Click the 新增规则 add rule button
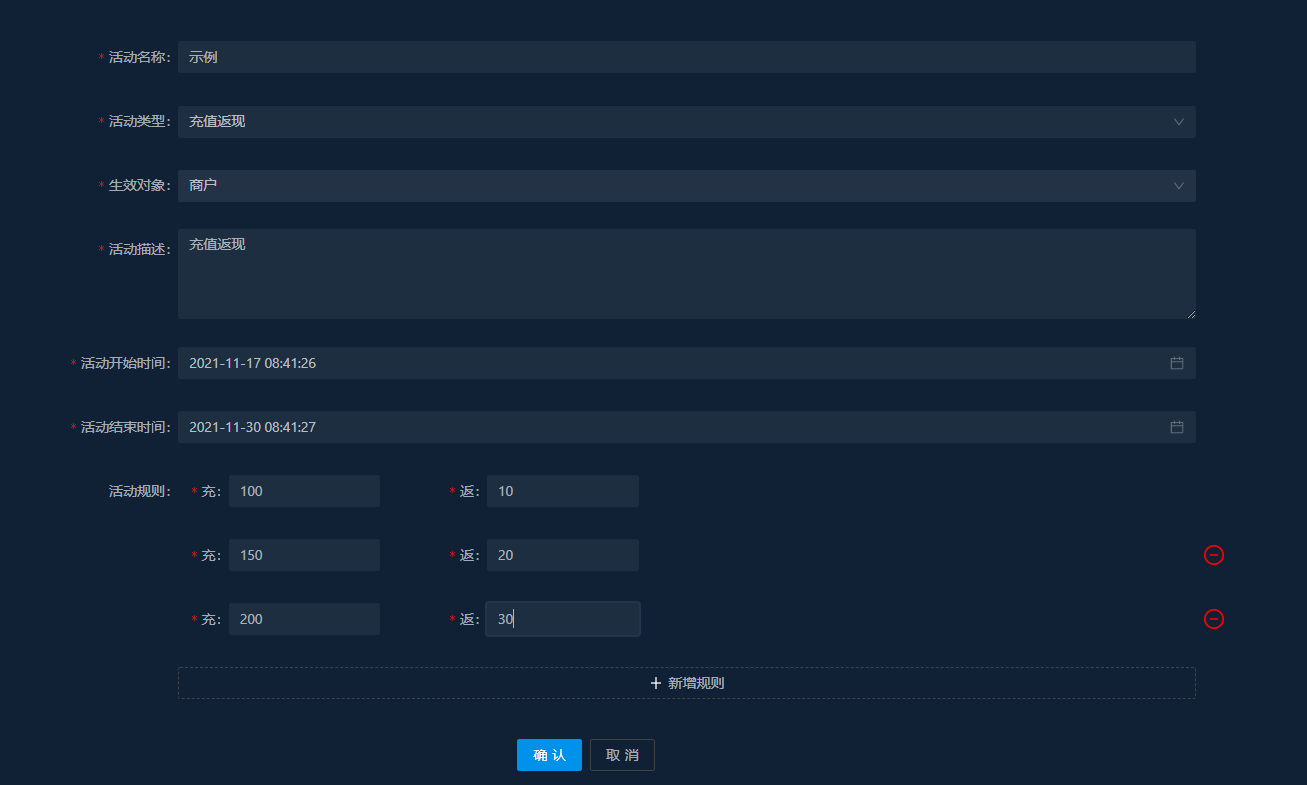Screen dimensions: 1307x785 (686, 683)
